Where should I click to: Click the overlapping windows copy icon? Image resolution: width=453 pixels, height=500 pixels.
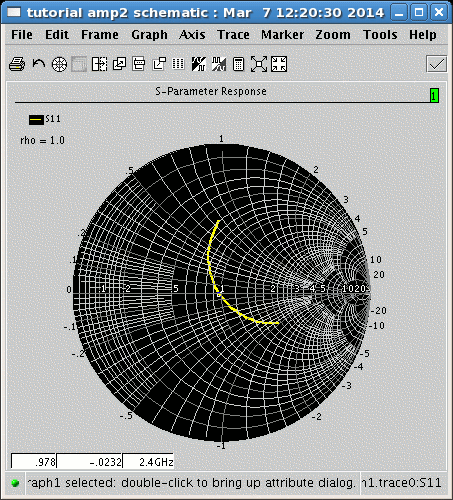[119, 64]
